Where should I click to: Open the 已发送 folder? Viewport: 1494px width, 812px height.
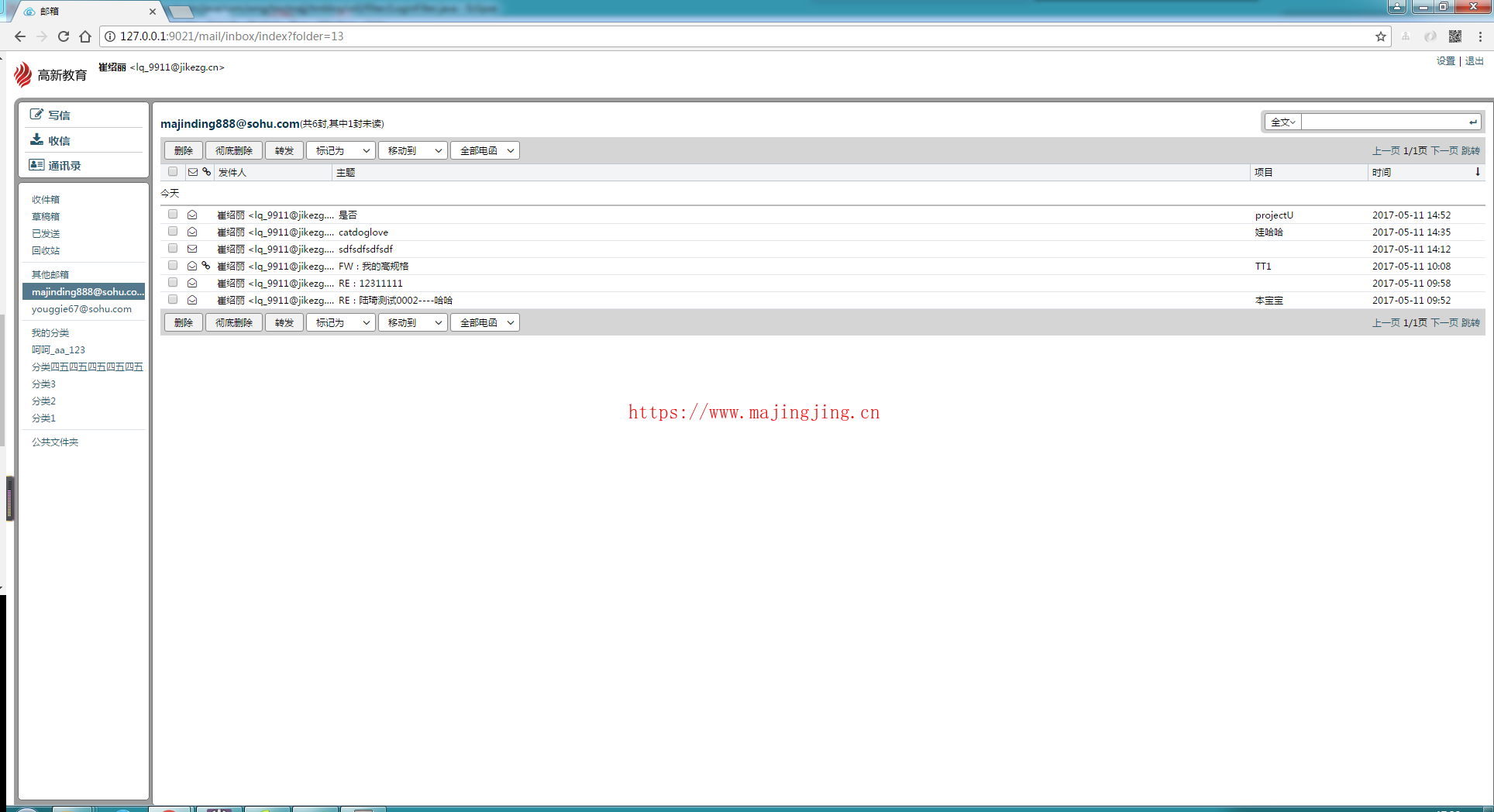46,233
